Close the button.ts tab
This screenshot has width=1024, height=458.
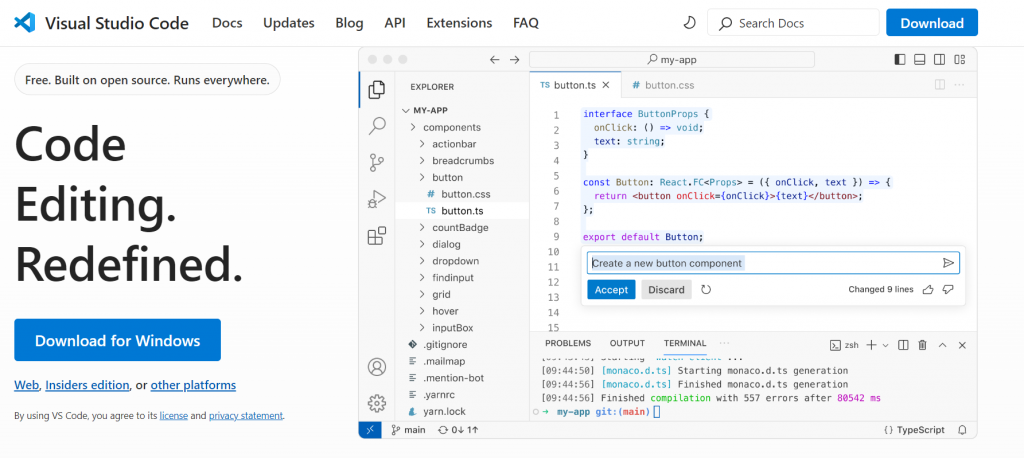(605, 85)
